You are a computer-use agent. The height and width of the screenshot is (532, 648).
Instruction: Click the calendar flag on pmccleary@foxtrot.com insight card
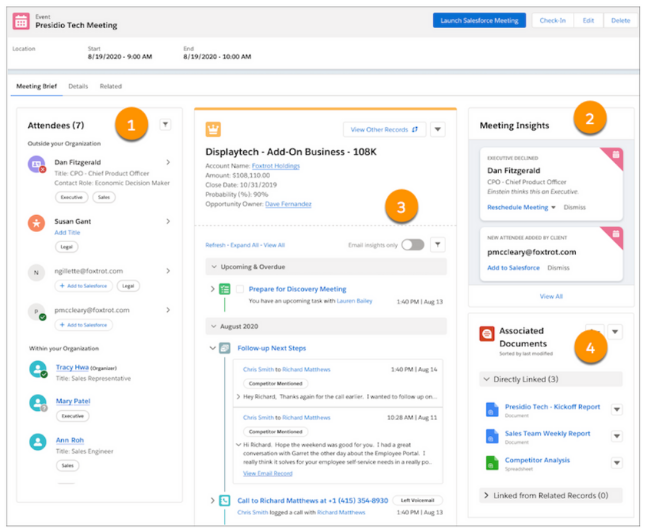pos(615,234)
